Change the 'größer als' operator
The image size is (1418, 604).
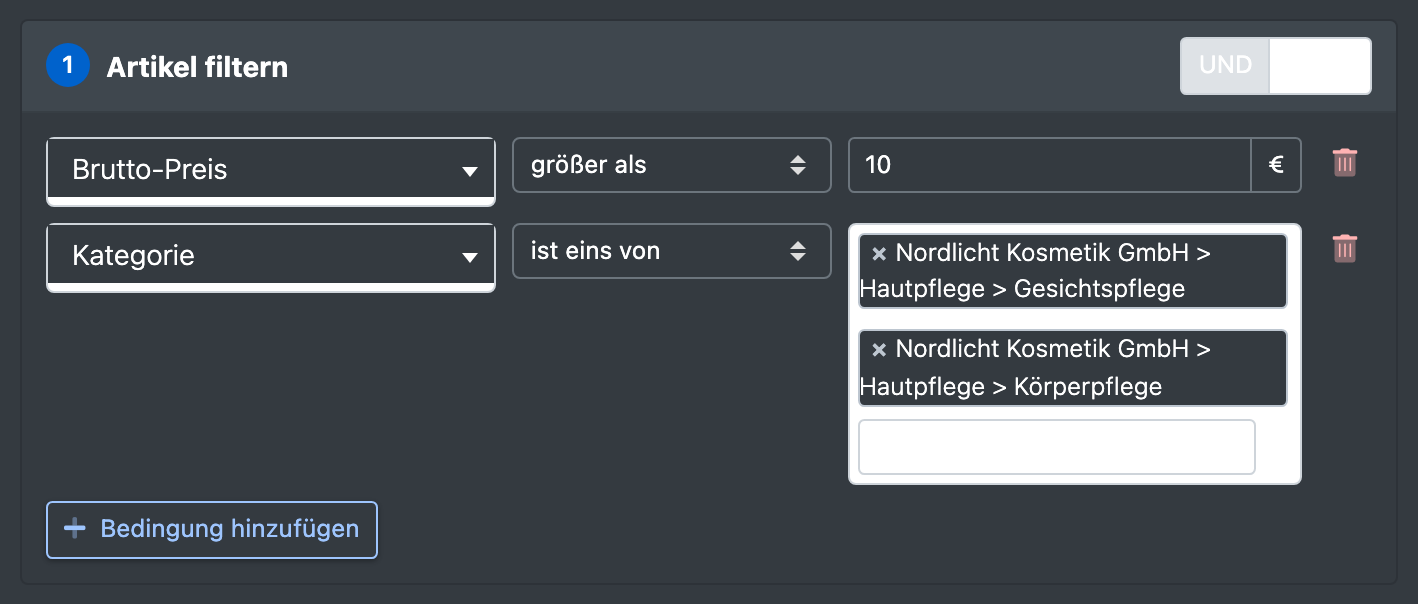tap(672, 165)
